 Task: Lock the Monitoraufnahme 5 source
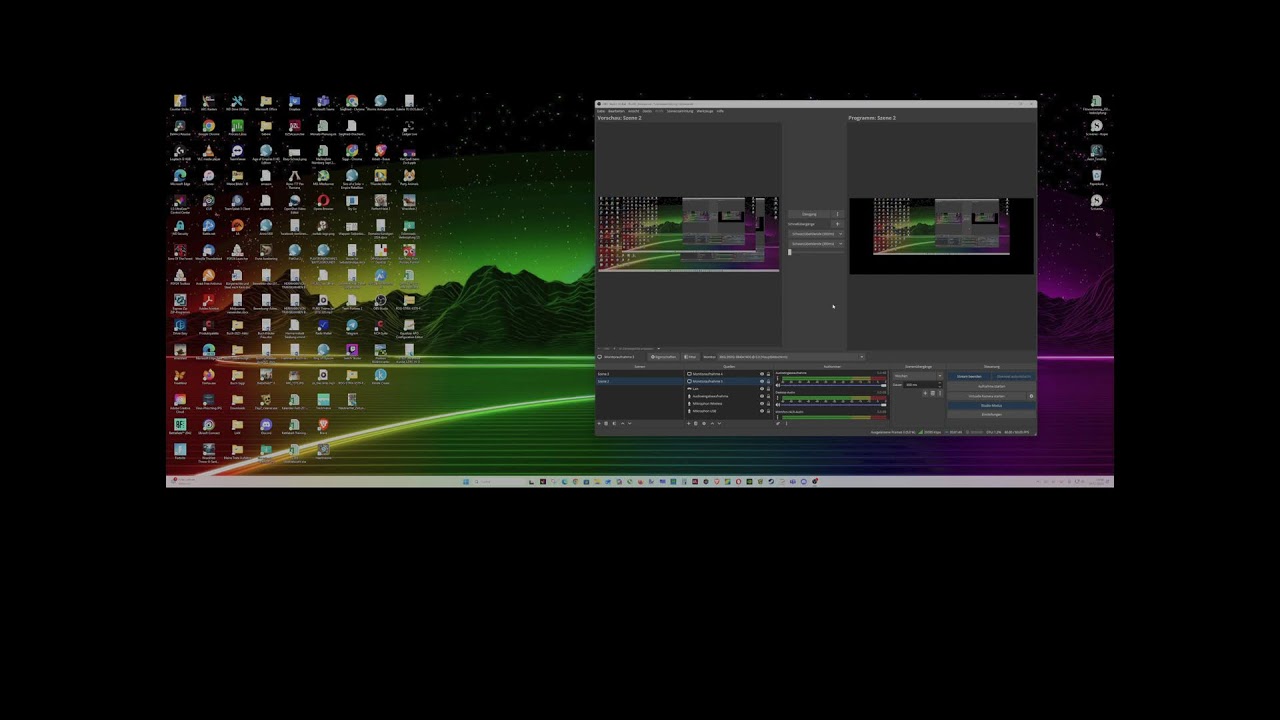768,381
